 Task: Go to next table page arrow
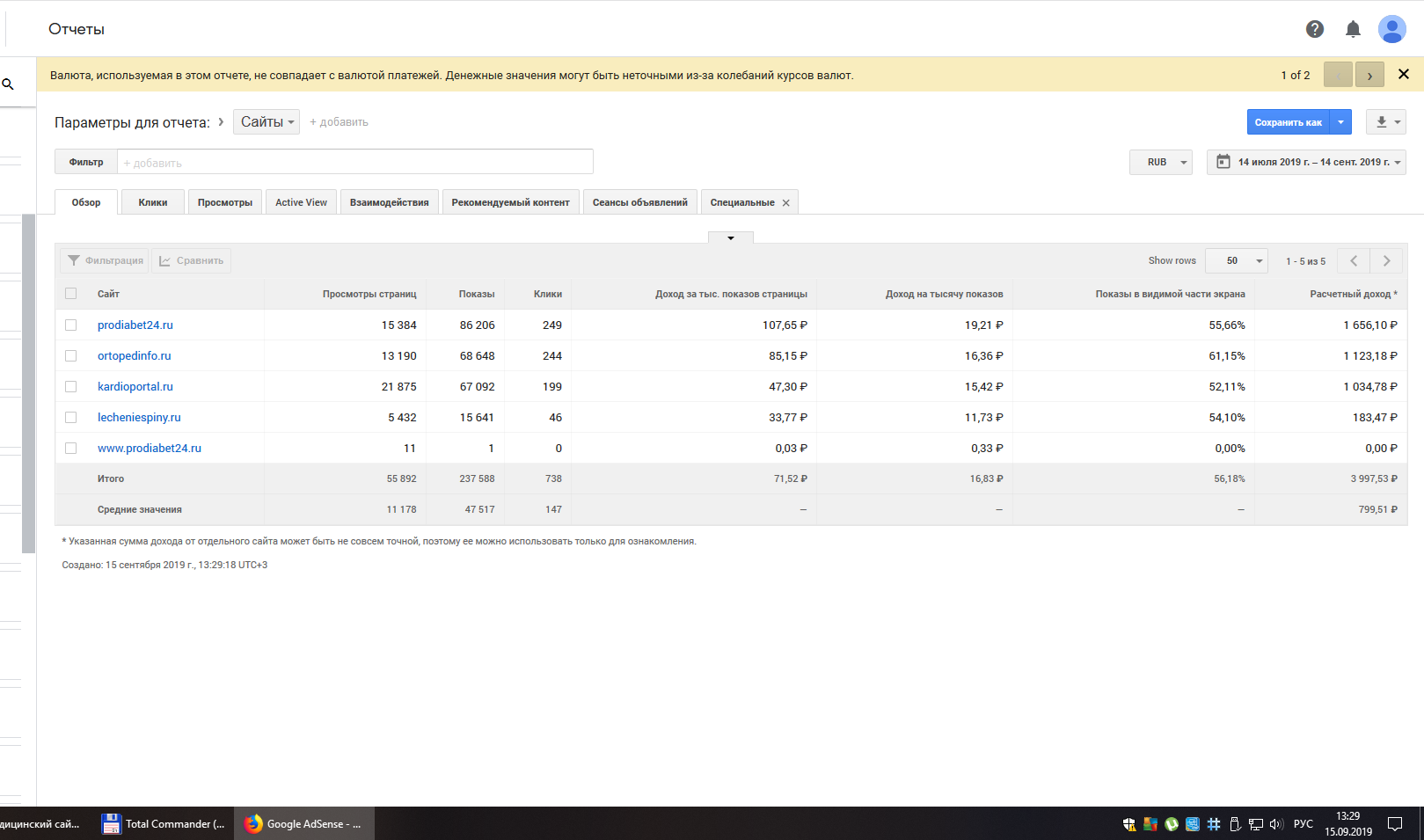pos(1386,260)
